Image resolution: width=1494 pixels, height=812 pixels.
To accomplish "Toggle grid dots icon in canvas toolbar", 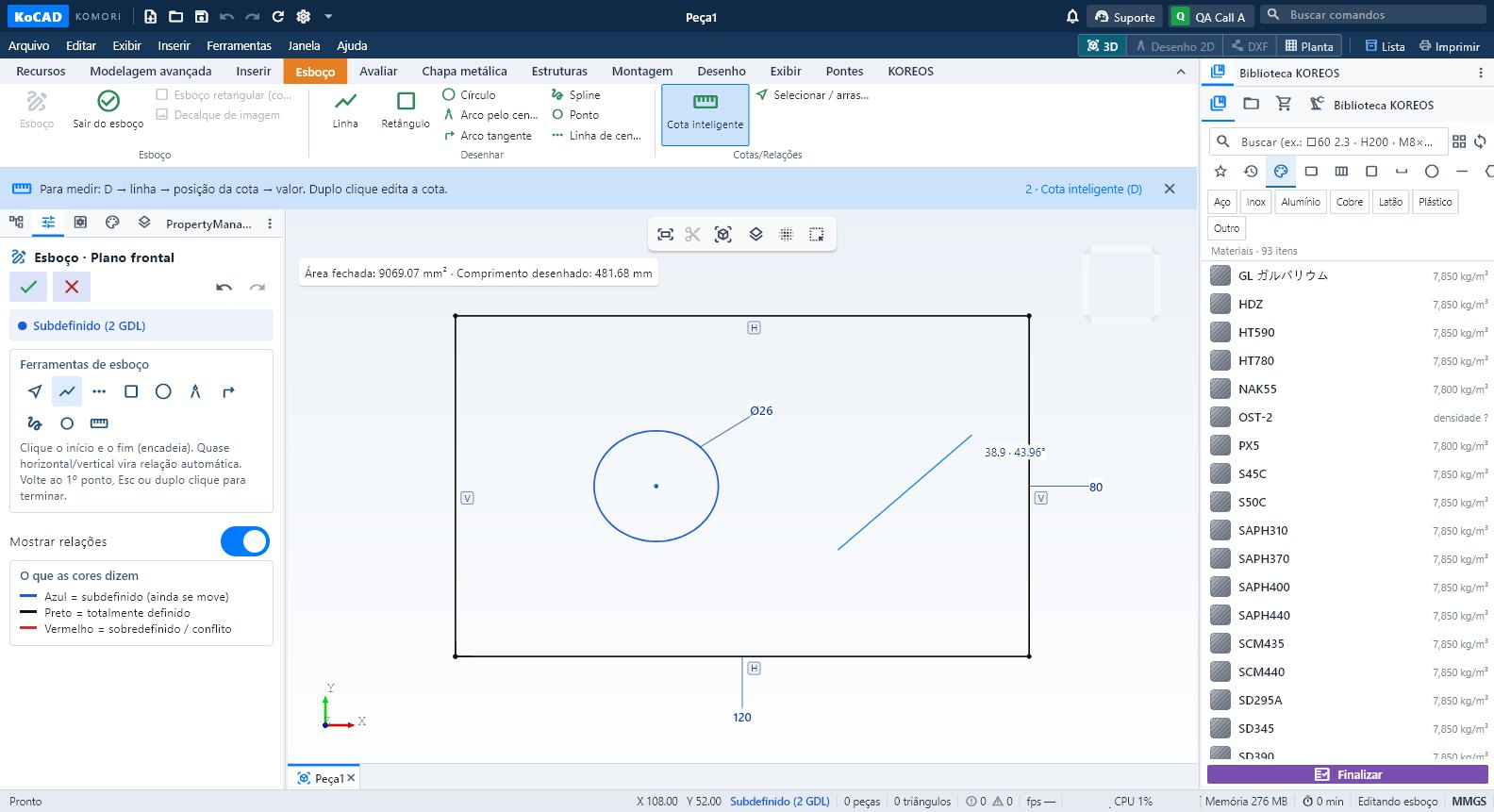I will 787,235.
